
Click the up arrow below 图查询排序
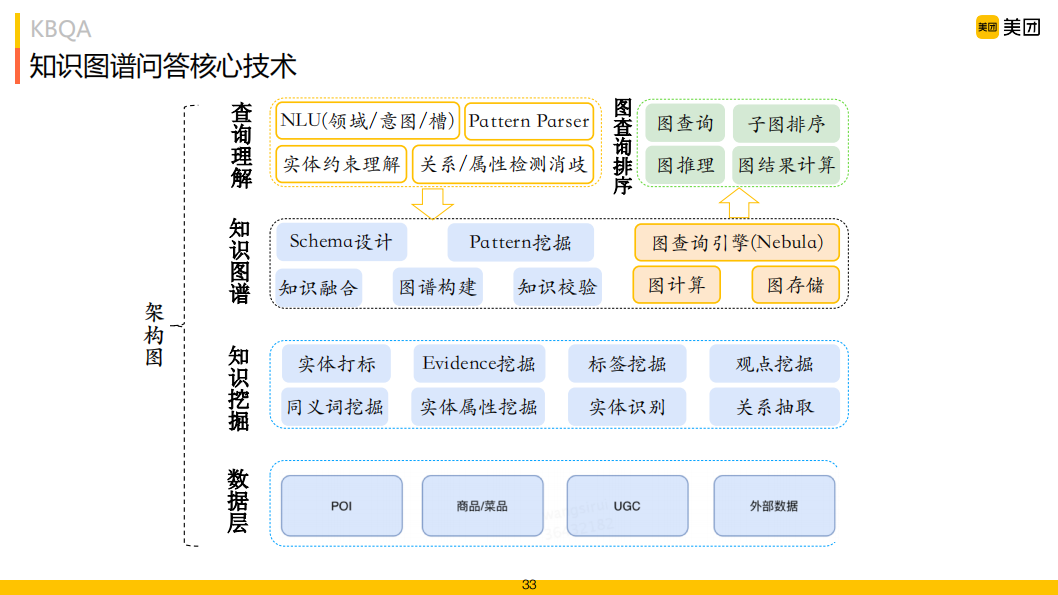coord(739,202)
